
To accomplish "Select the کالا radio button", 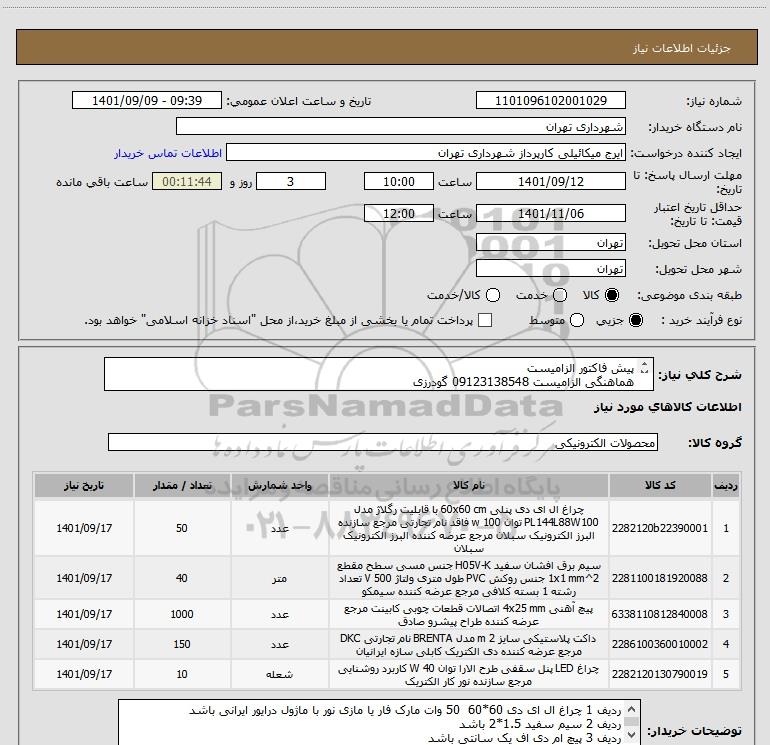I will pyautogui.click(x=612, y=295).
